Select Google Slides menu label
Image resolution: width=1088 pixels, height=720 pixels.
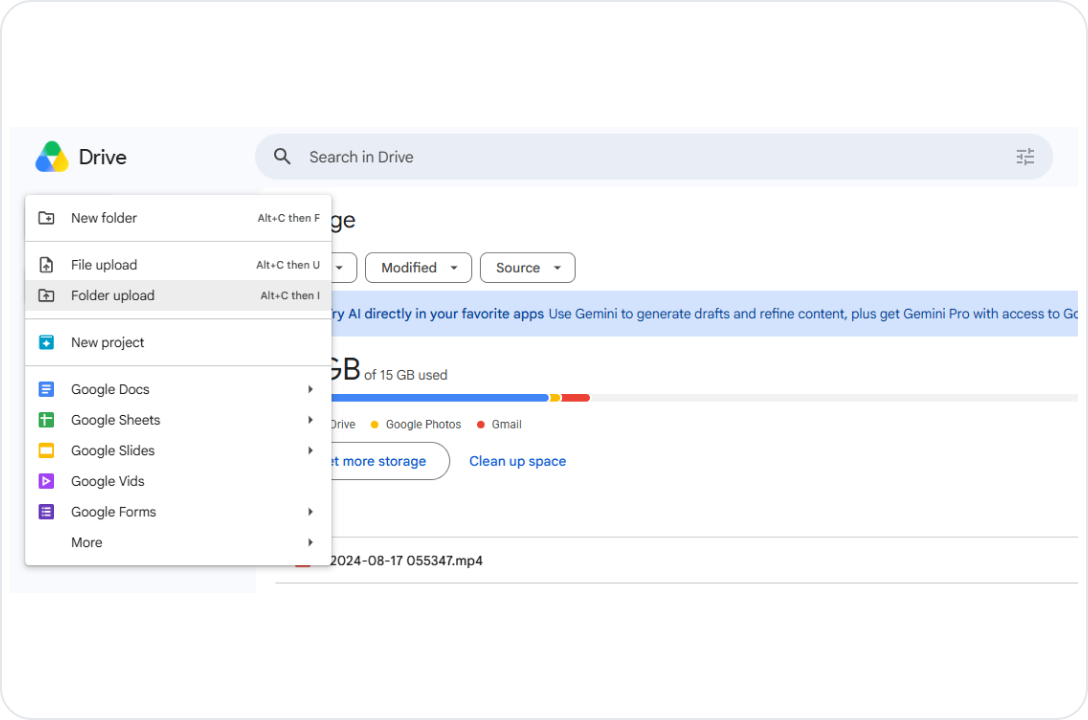coord(113,451)
